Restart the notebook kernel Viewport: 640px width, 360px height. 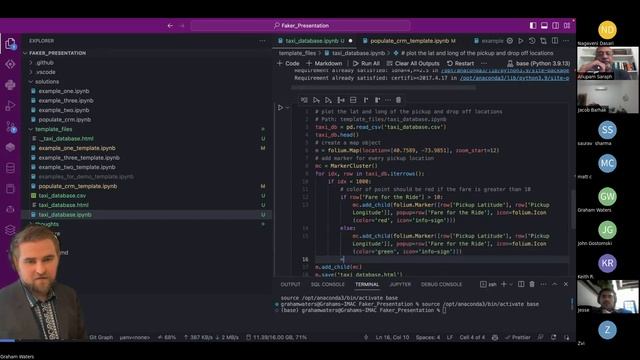coord(460,63)
